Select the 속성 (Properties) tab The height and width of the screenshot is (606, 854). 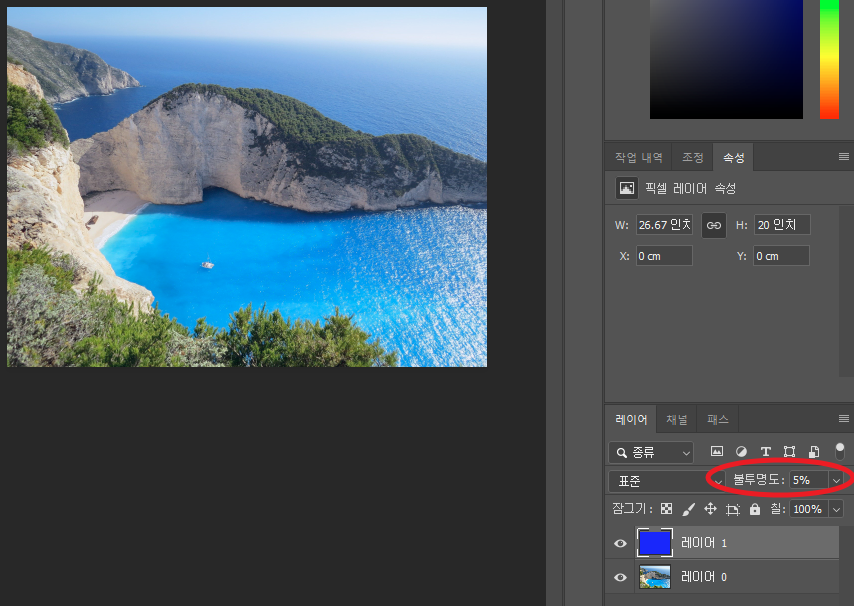(733, 158)
